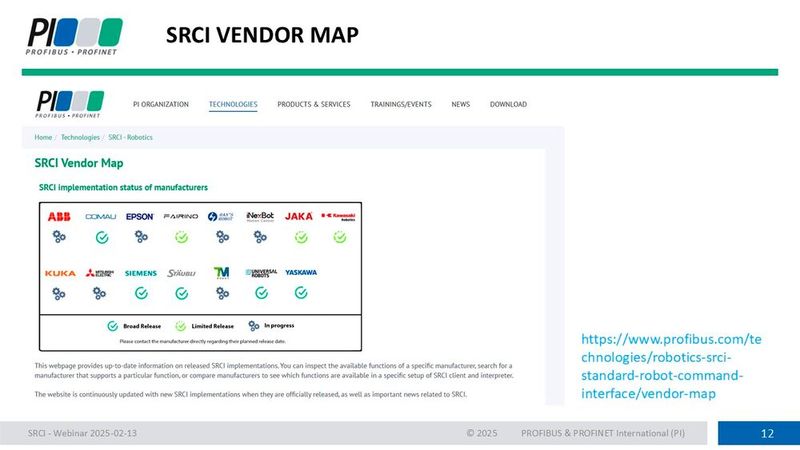Click the 'SRCI - Webinar 2025-02-13' footer
The width and height of the screenshot is (800, 450).
click(82, 433)
